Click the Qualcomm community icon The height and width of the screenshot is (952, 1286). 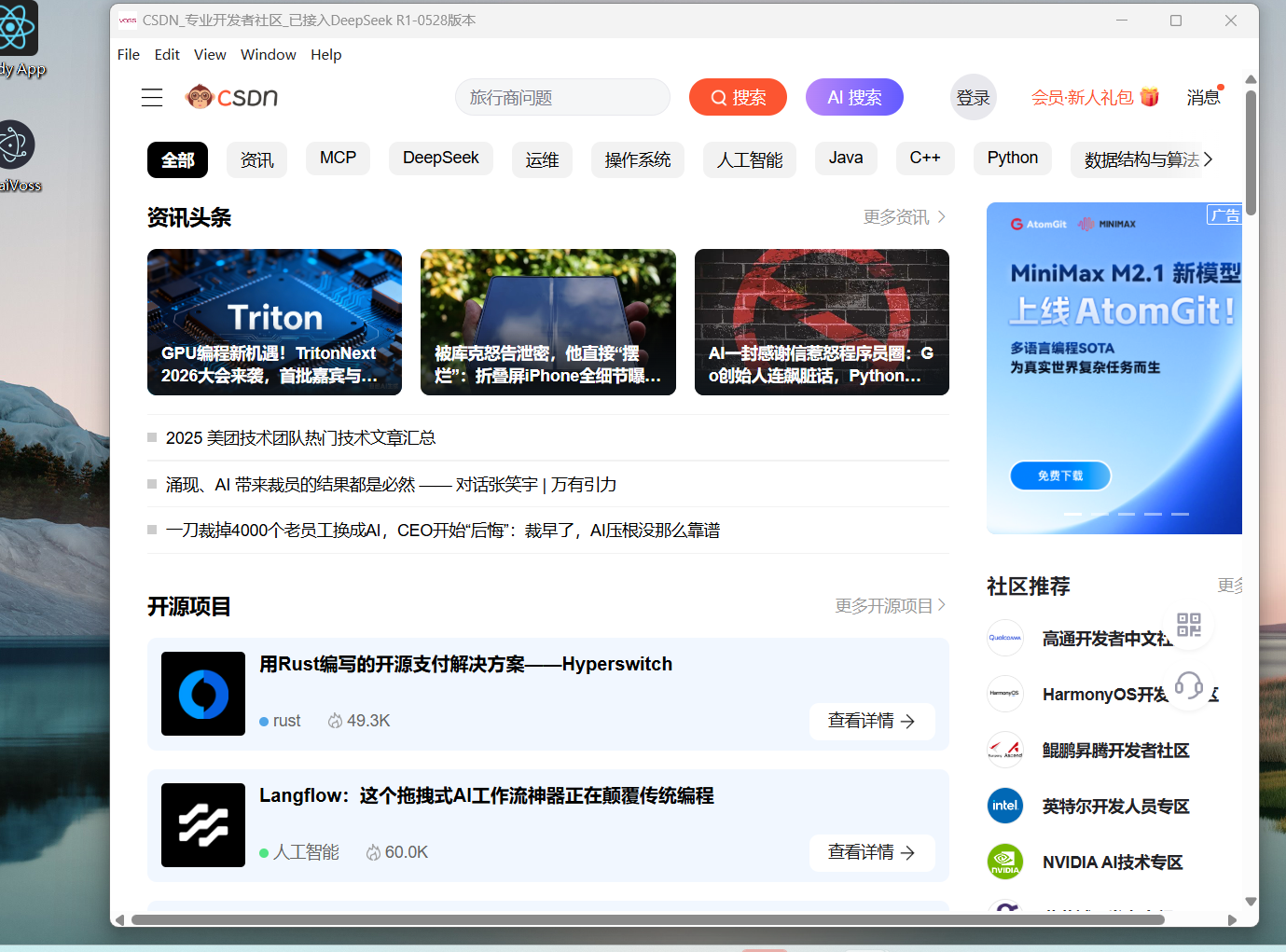coord(1005,638)
